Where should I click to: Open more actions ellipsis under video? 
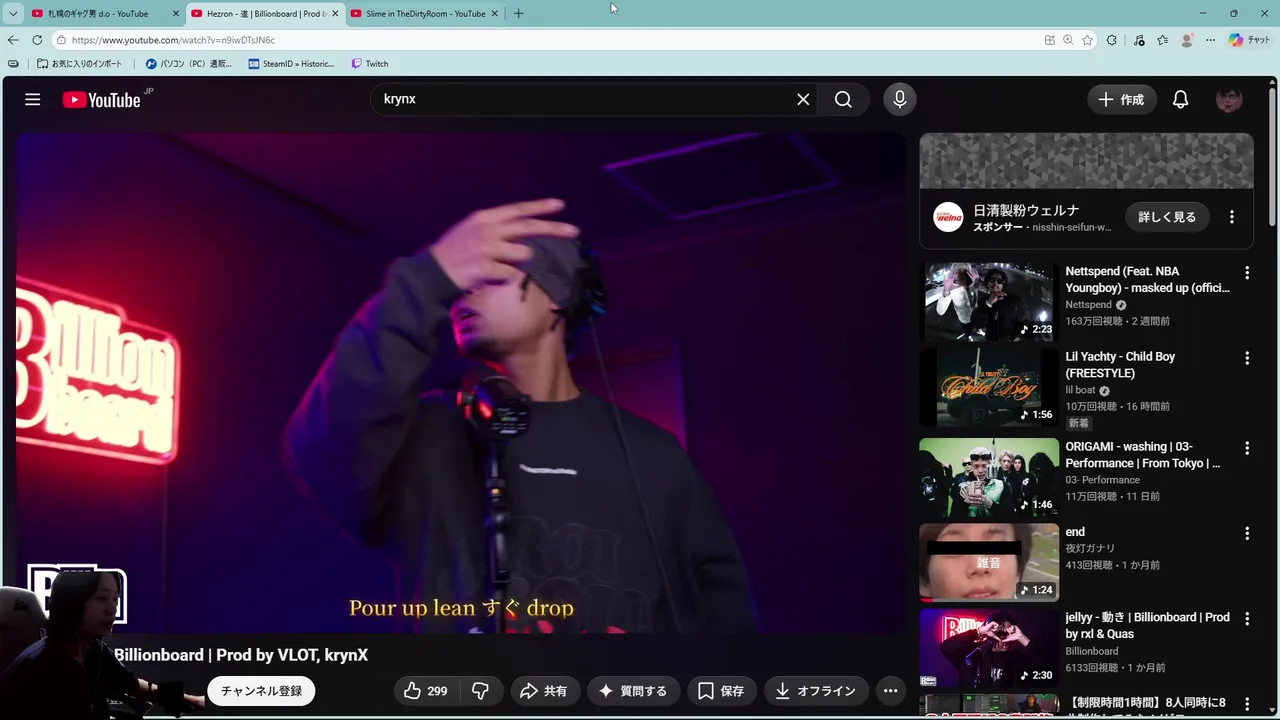pos(890,691)
